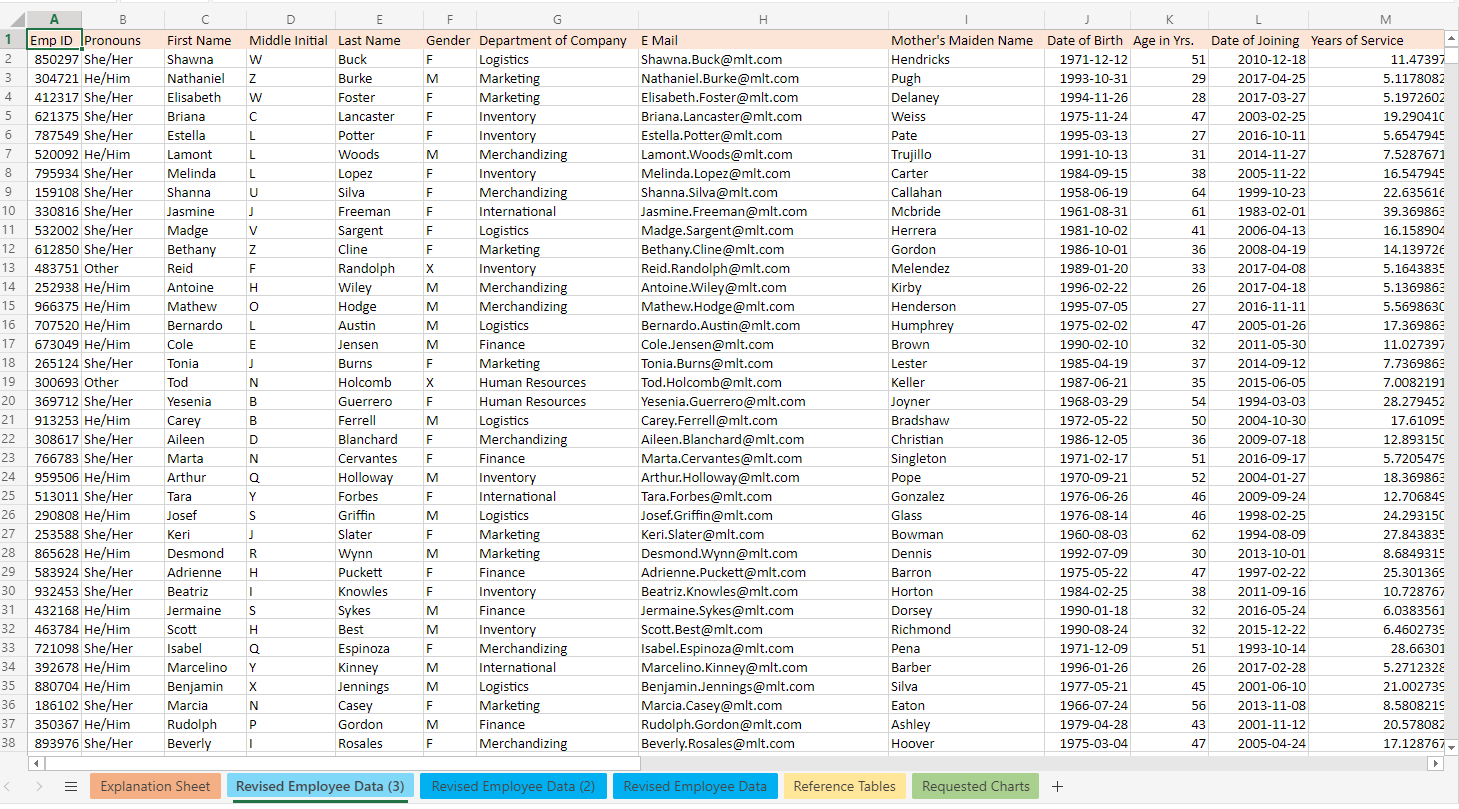Switch to the Reference Tables tab

pyautogui.click(x=843, y=786)
